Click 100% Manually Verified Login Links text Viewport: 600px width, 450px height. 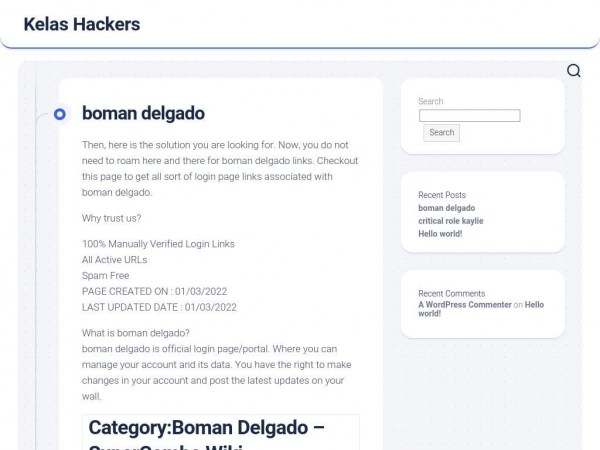coord(158,244)
